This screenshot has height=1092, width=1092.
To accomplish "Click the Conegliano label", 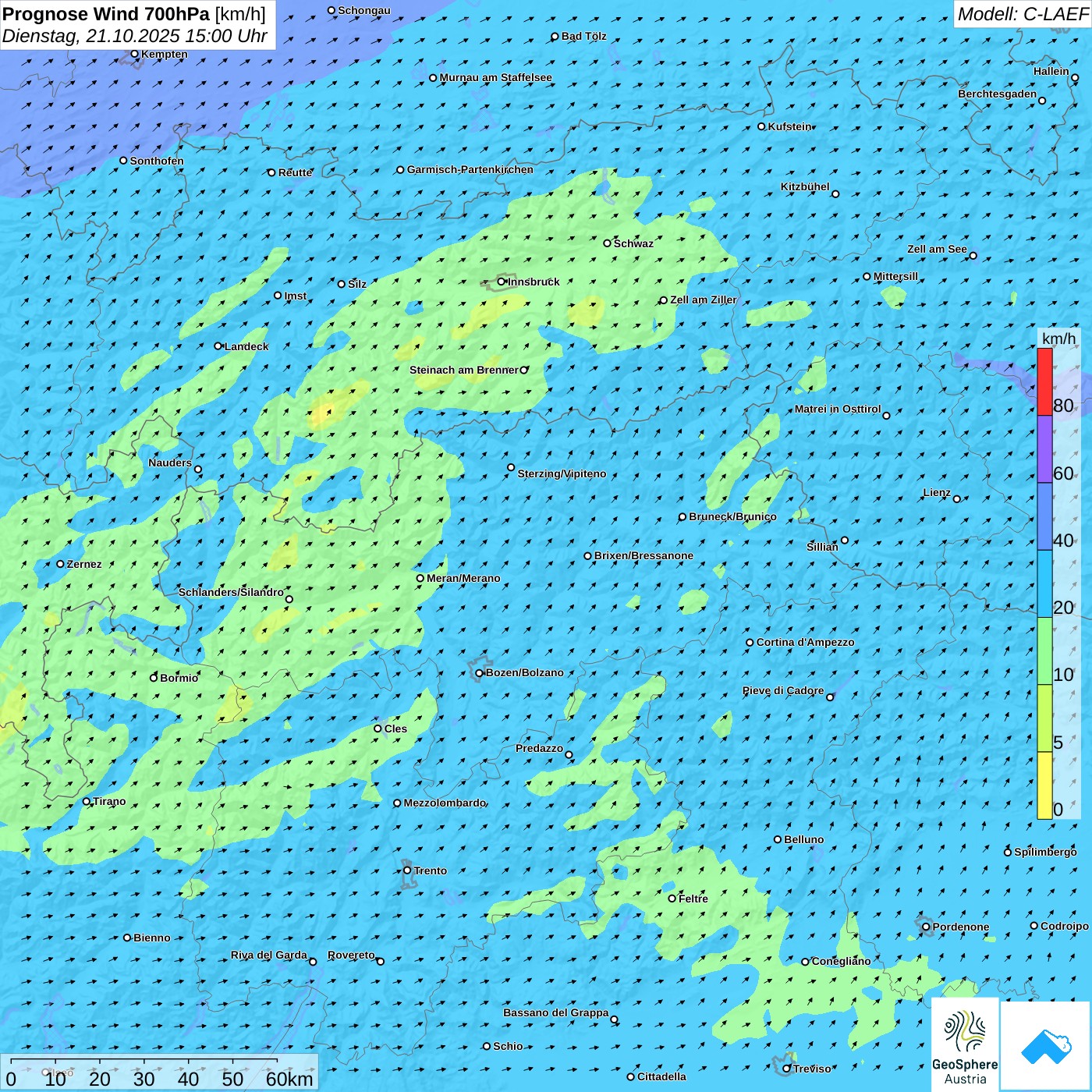I will pyautogui.click(x=842, y=961).
